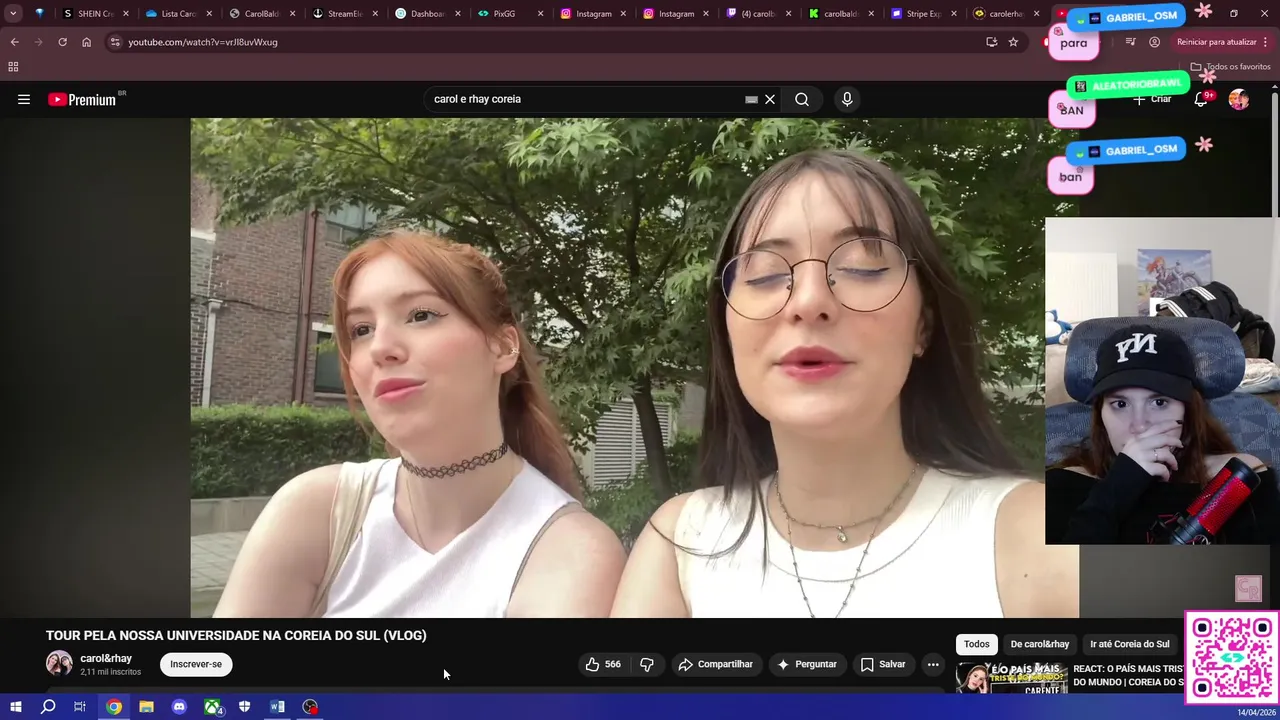This screenshot has height=720, width=1280.
Task: Open Task View on the taskbar
Action: pyautogui.click(x=80, y=707)
